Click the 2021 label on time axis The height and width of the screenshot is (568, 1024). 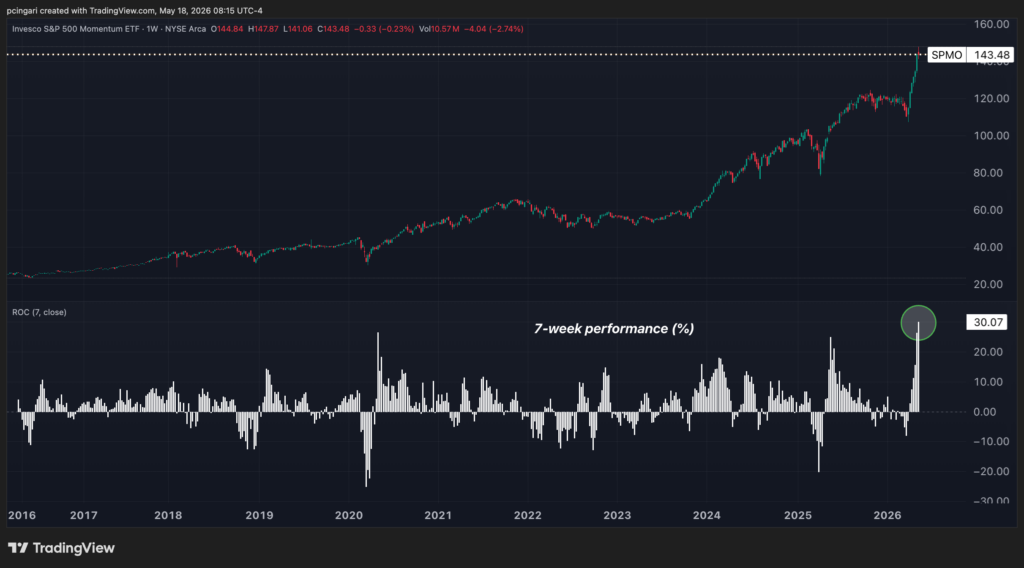438,516
